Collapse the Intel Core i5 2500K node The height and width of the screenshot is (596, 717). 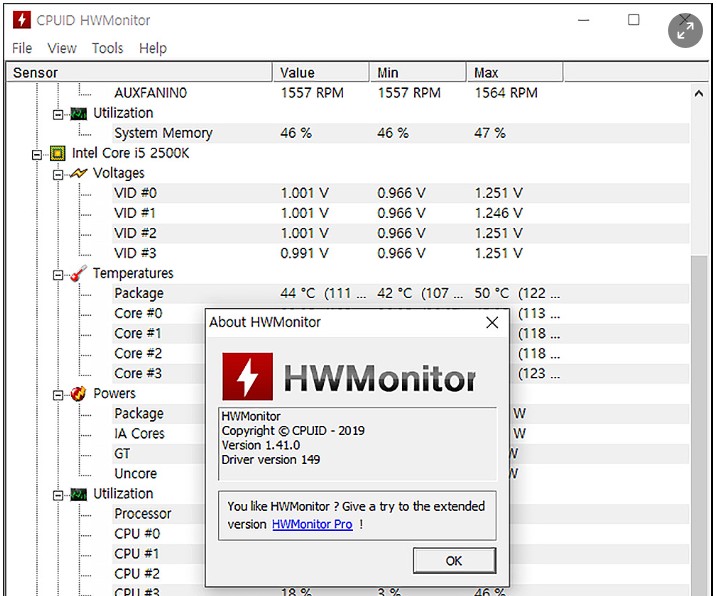37,155
